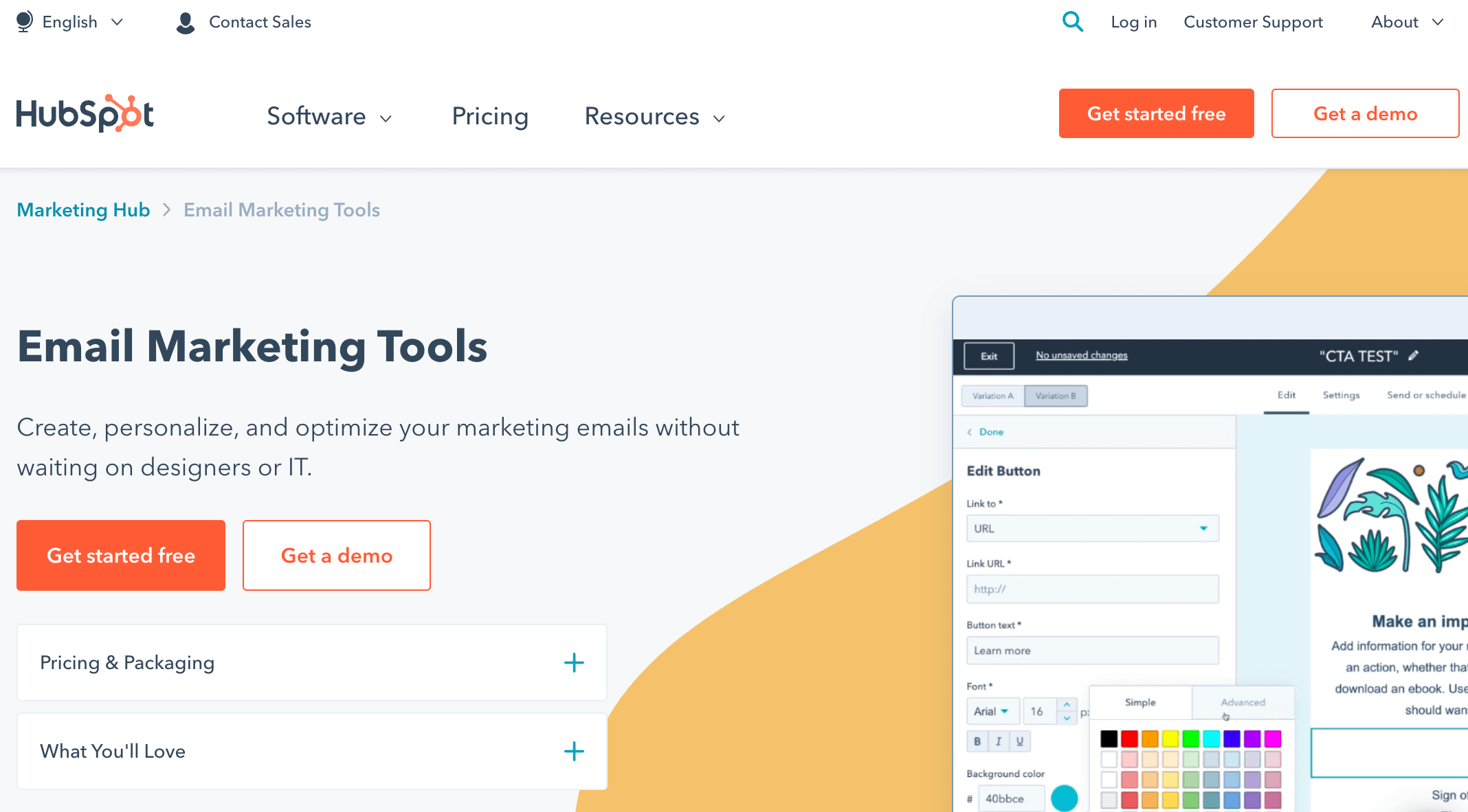Pick the yellow color swatch
Screen dimensions: 1468x812
pyautogui.click(x=1170, y=738)
